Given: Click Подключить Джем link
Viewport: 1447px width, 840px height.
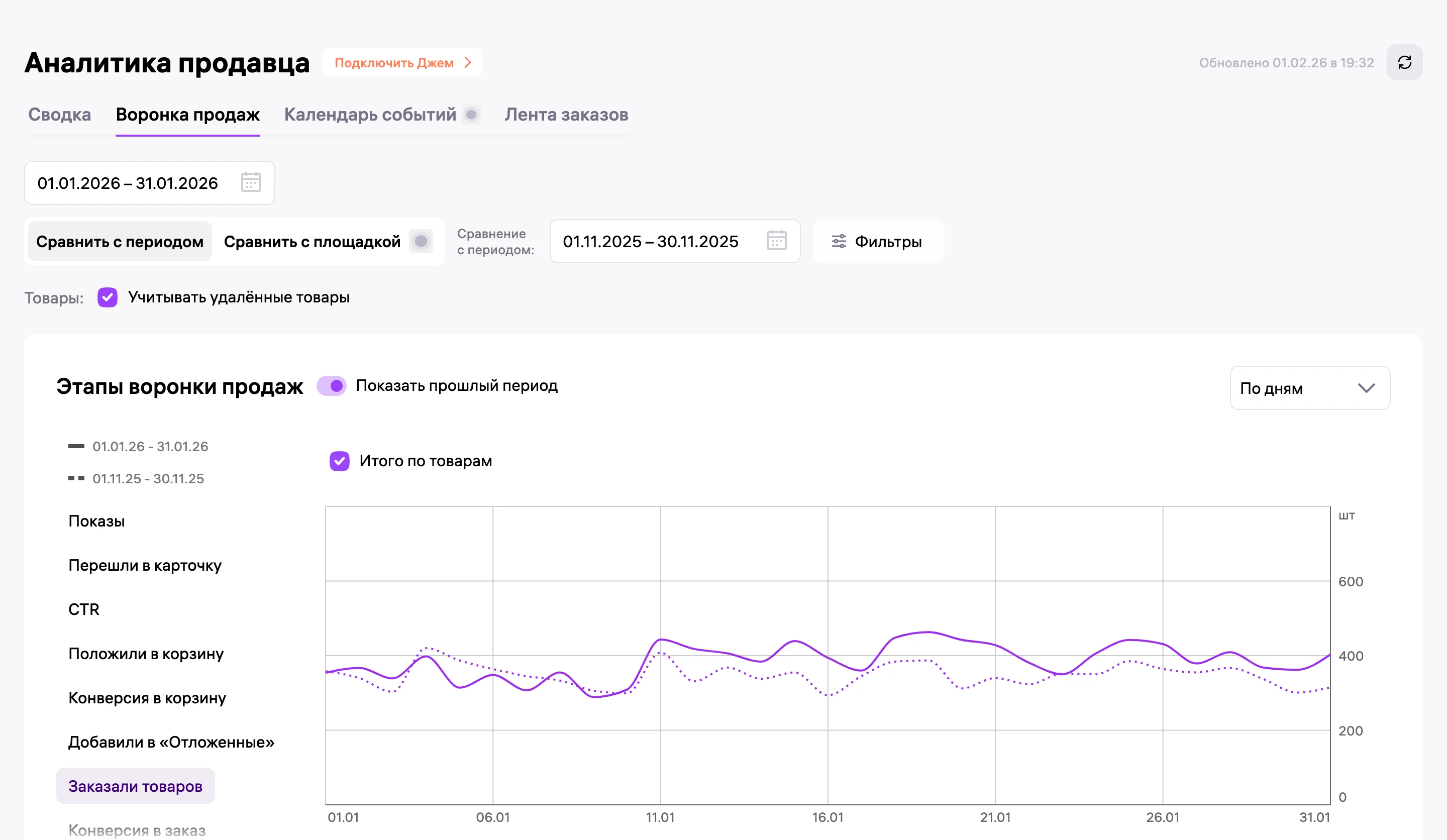Looking at the screenshot, I should pos(402,63).
